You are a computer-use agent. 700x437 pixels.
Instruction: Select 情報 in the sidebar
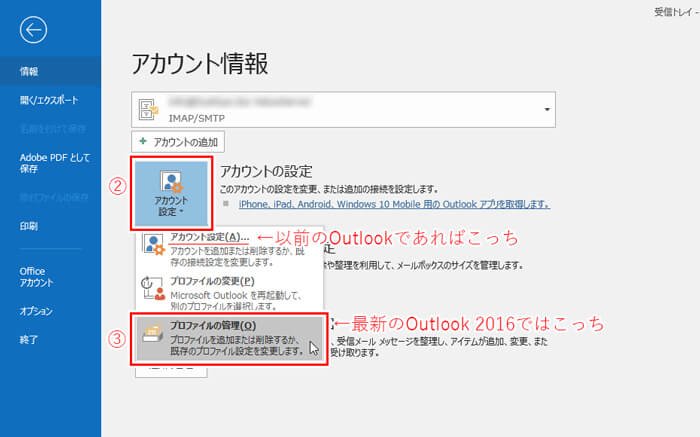(x=50, y=71)
